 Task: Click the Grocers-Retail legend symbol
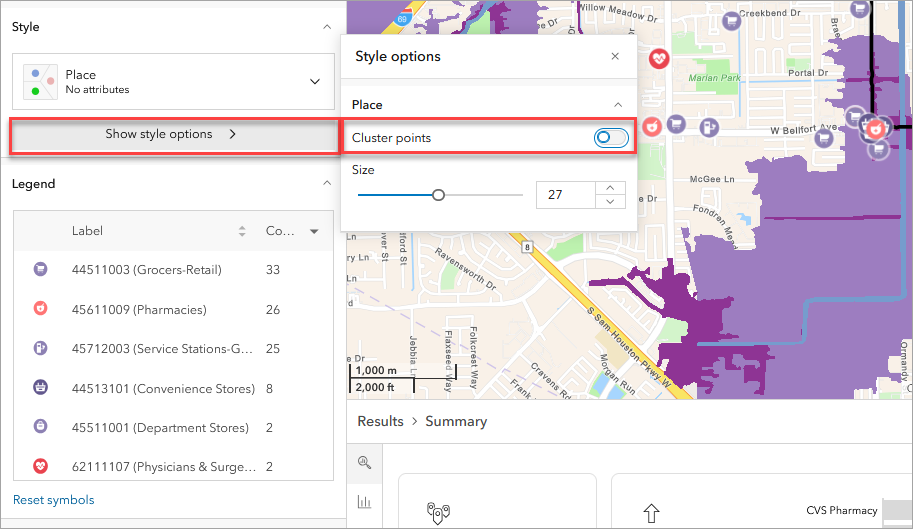[x=41, y=270]
